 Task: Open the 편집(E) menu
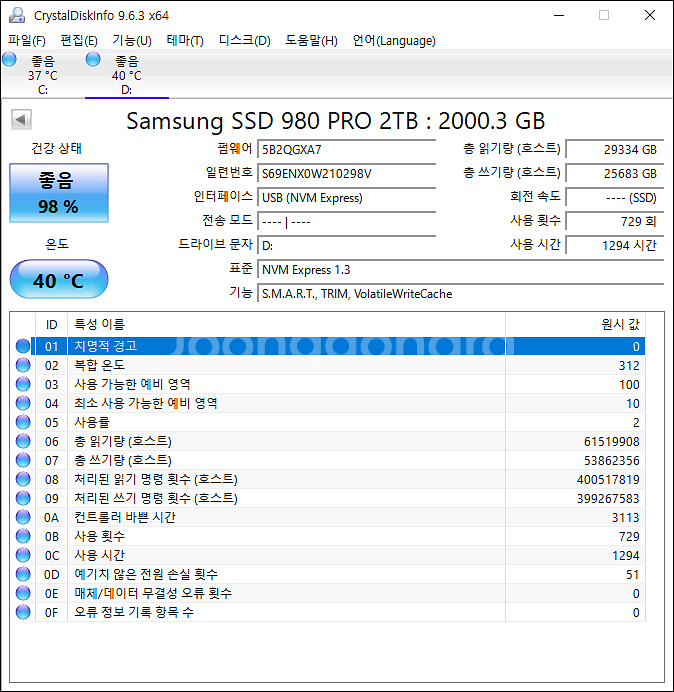79,41
